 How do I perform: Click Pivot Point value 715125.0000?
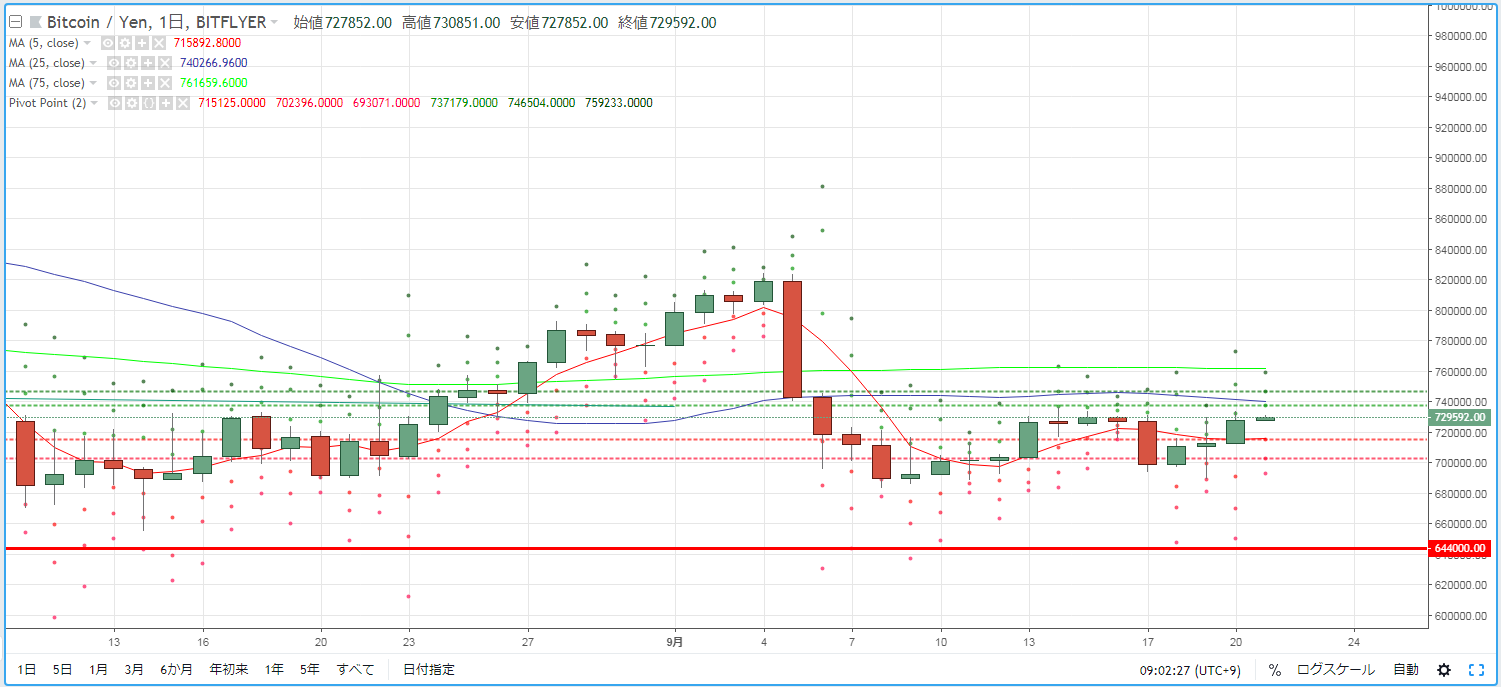[232, 103]
